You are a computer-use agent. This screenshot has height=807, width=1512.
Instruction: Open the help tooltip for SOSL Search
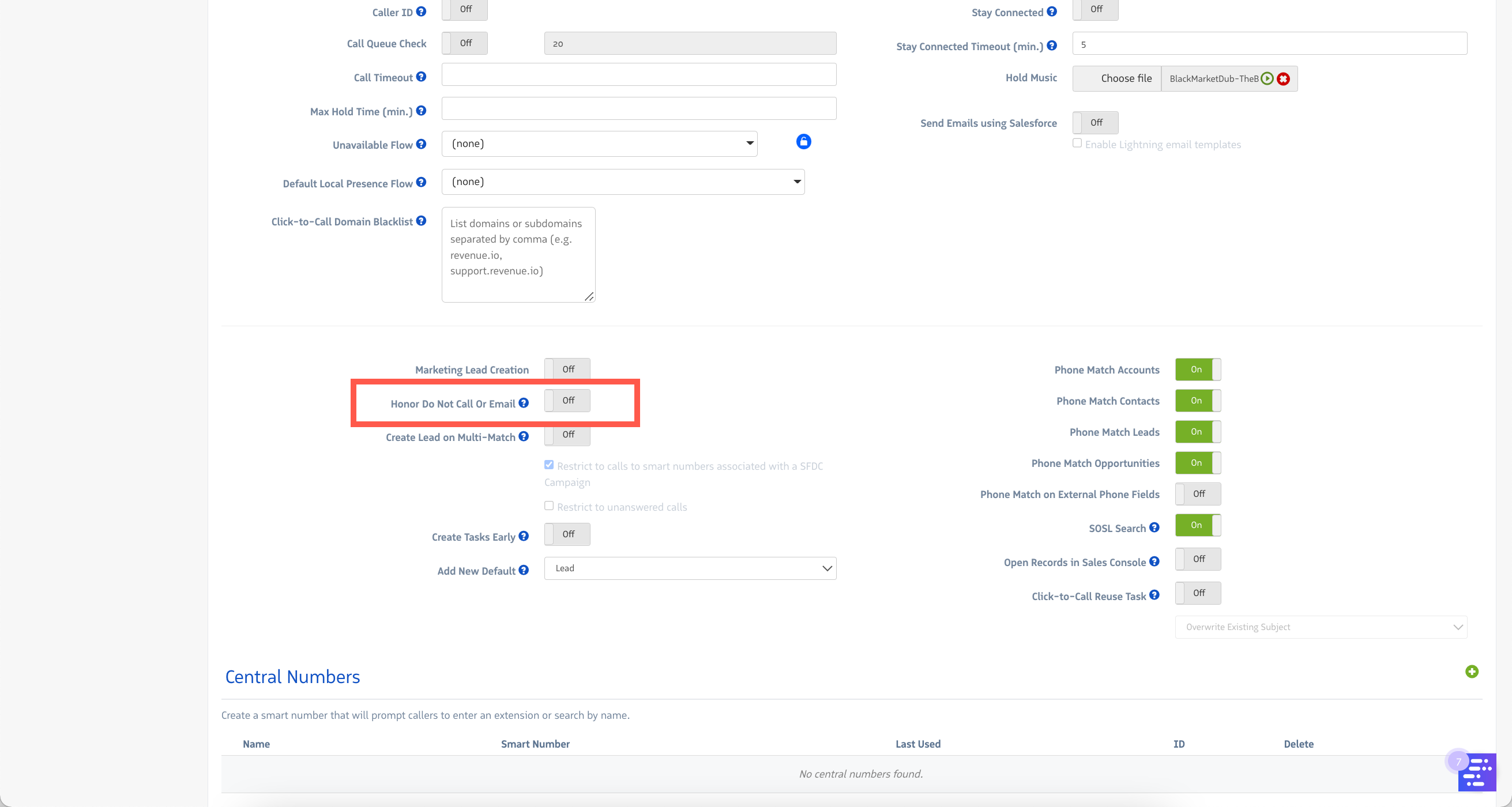(x=1154, y=527)
